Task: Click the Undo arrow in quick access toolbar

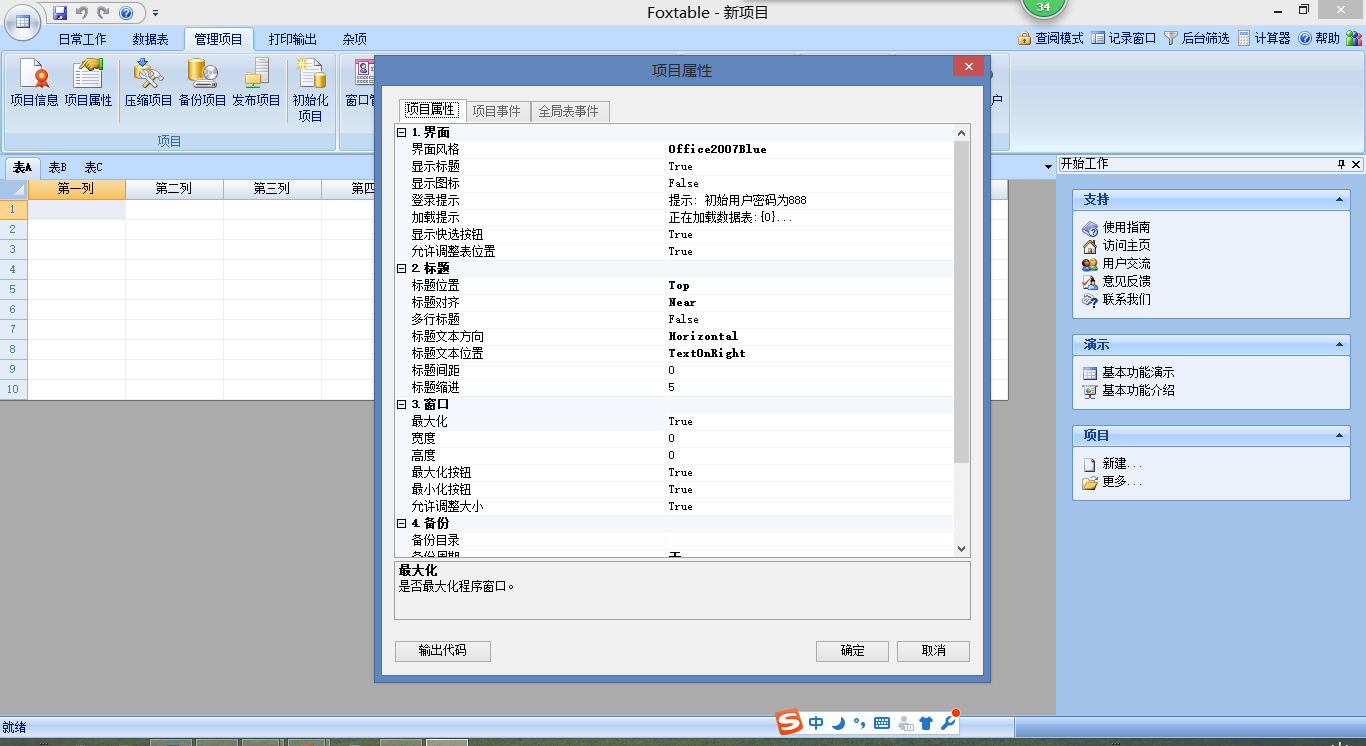Action: click(82, 13)
